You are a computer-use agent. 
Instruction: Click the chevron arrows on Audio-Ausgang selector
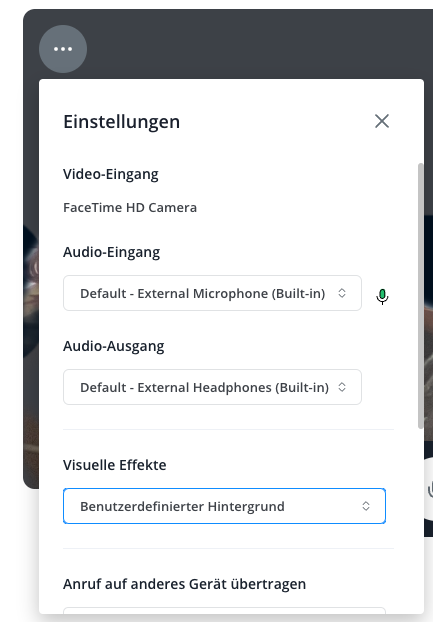[x=342, y=387]
